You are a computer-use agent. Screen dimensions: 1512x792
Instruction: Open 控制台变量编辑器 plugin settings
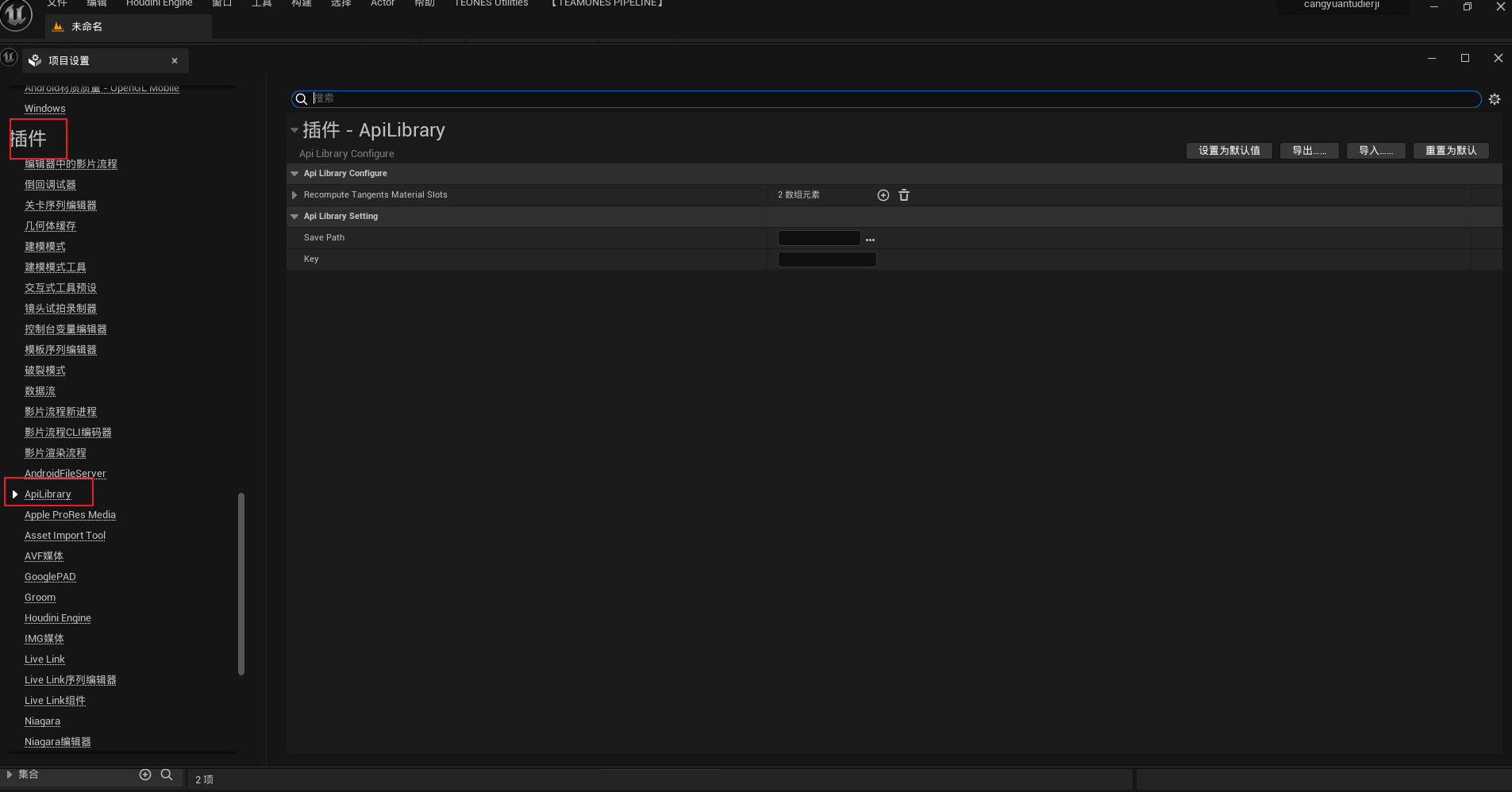(x=66, y=329)
